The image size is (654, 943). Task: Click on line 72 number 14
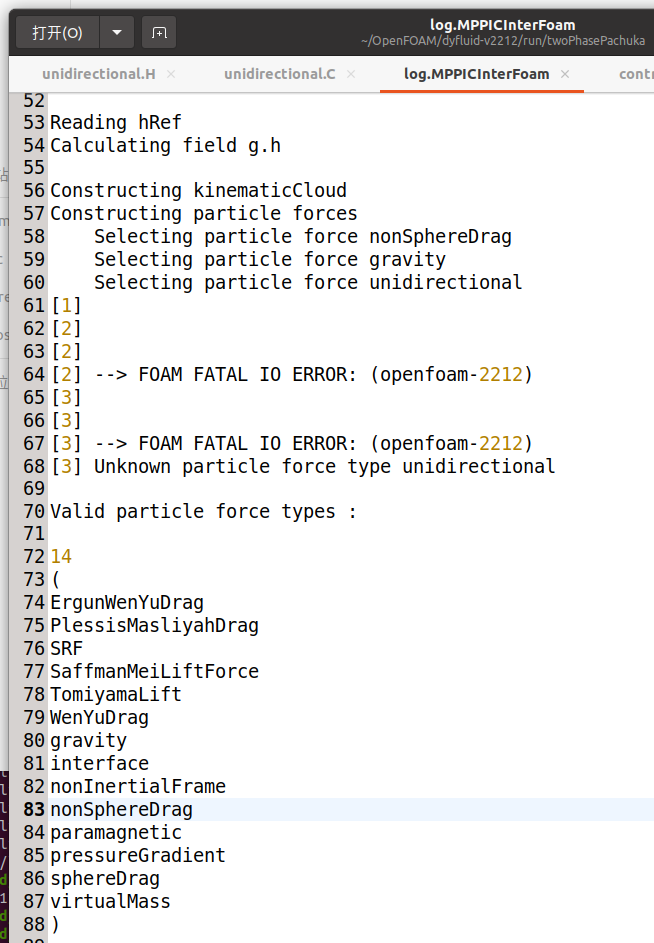(61, 557)
